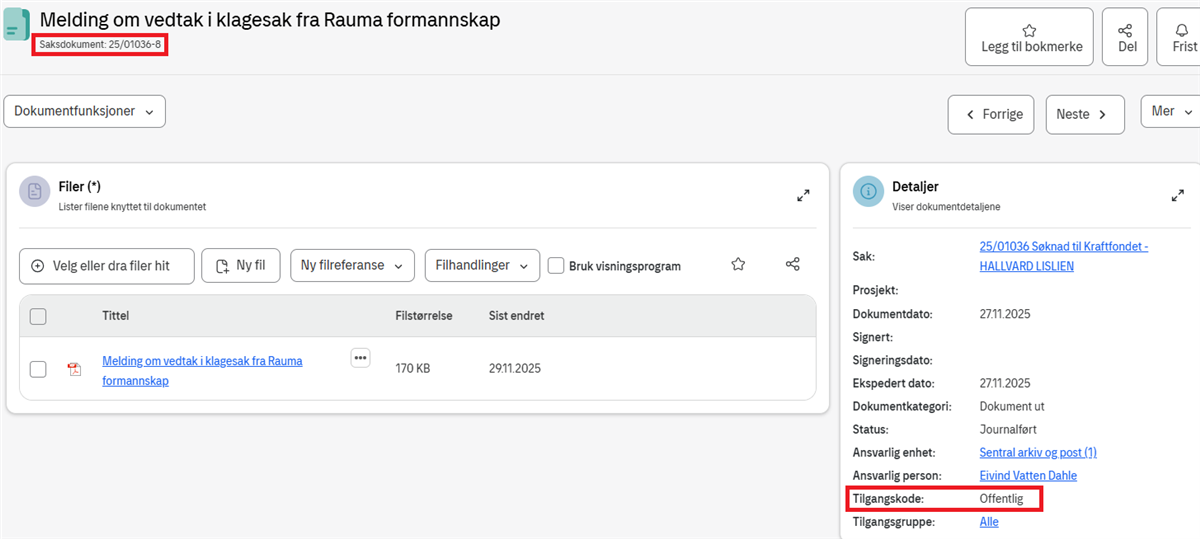The width and height of the screenshot is (1200, 539).
Task: Open the Eivind Vatten Dahle link
Action: [1028, 476]
